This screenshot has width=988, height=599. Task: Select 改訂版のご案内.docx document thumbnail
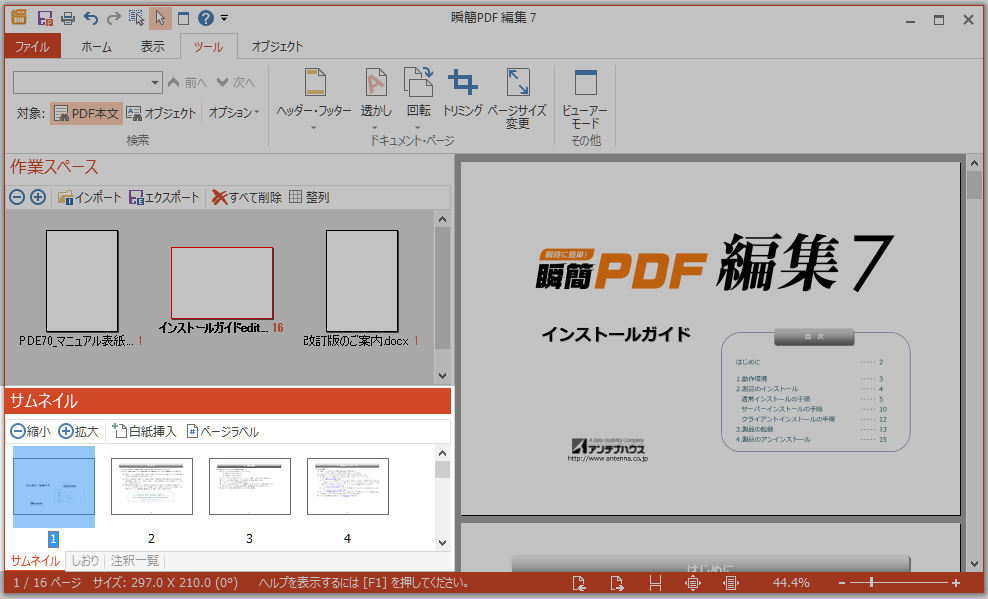(362, 280)
